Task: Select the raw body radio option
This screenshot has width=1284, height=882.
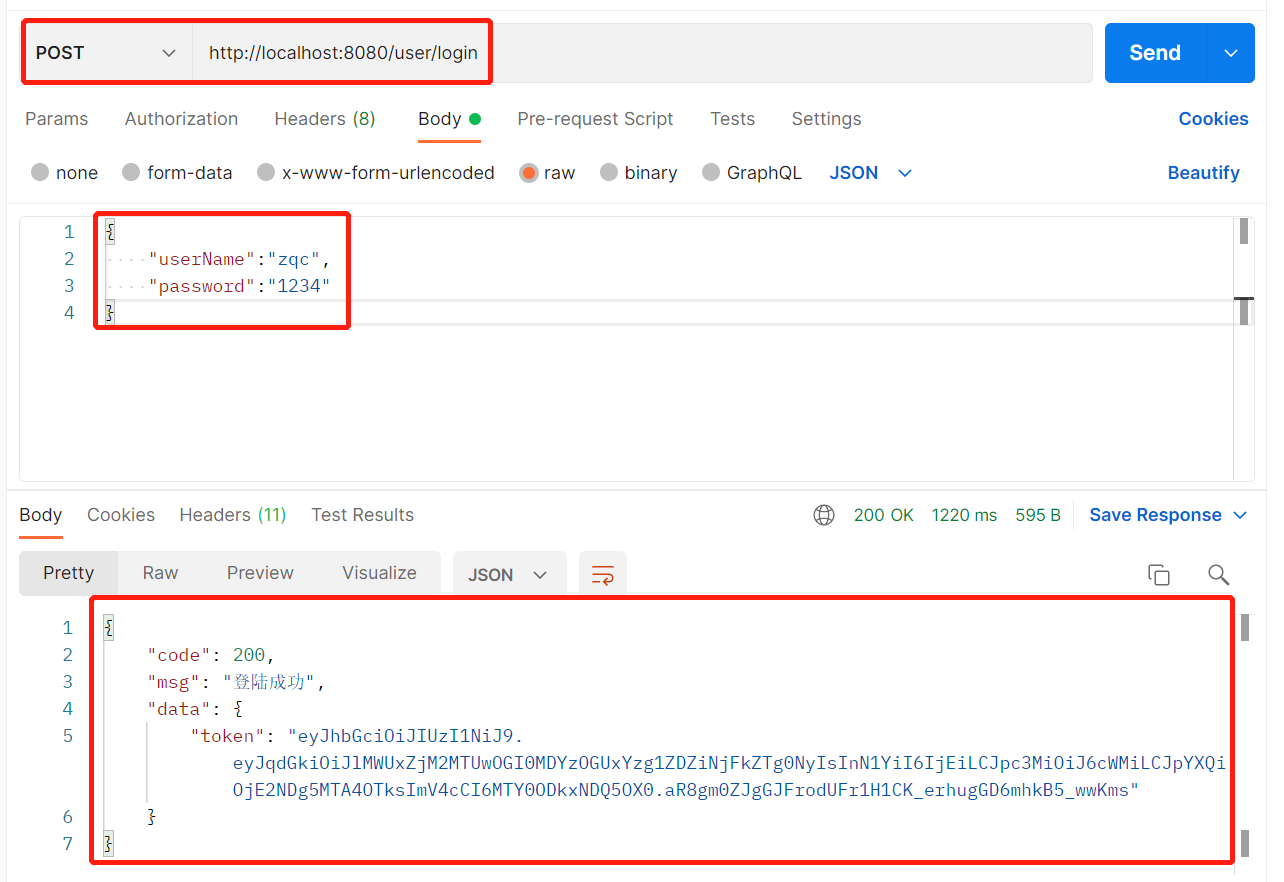Action: click(x=529, y=172)
